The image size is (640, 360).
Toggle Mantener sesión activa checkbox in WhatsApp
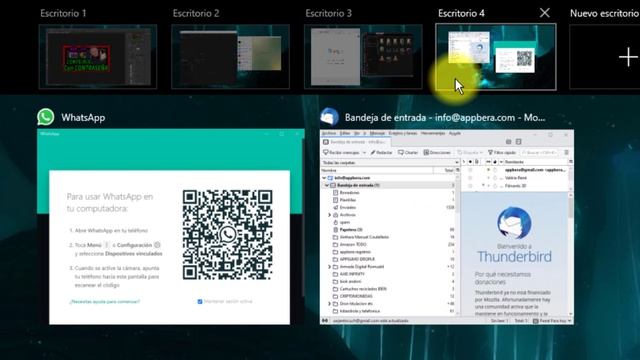coord(200,302)
